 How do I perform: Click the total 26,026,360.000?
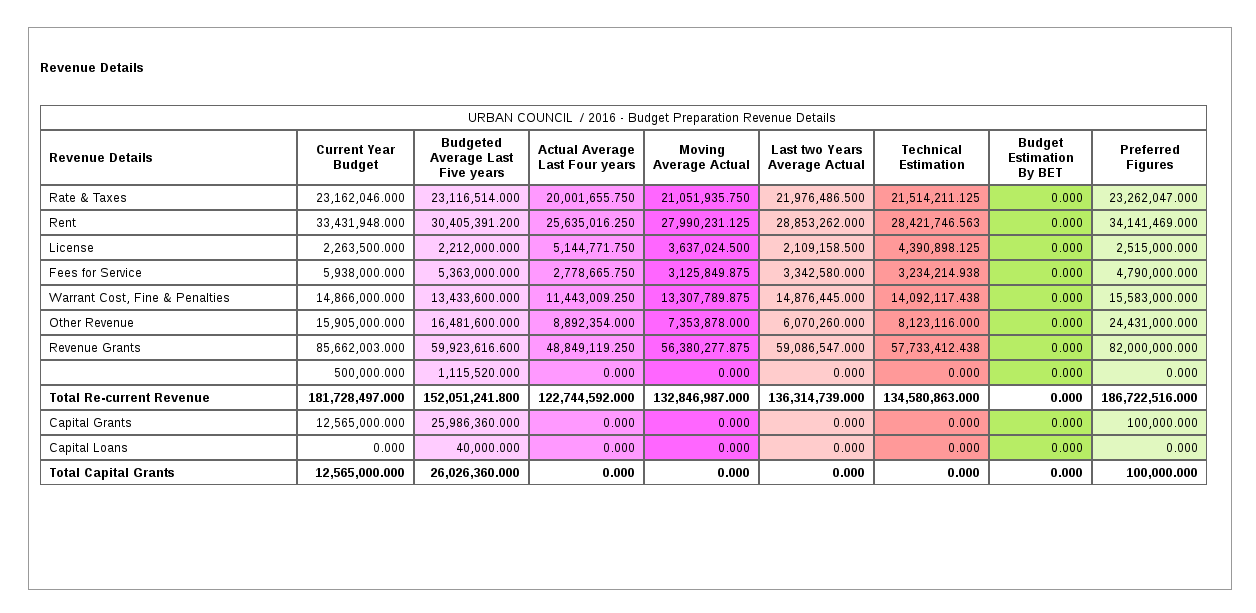point(475,473)
